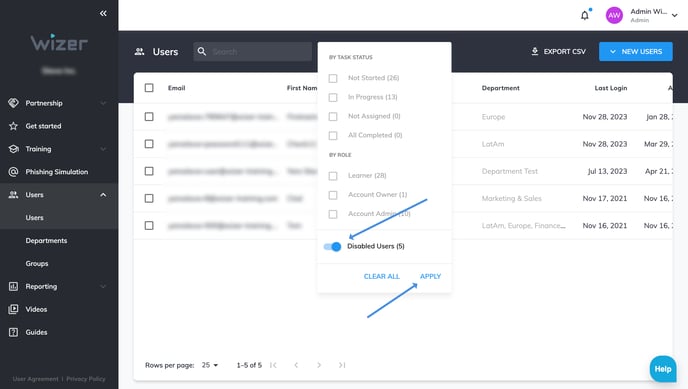Open the New Users dropdown button

point(636,51)
